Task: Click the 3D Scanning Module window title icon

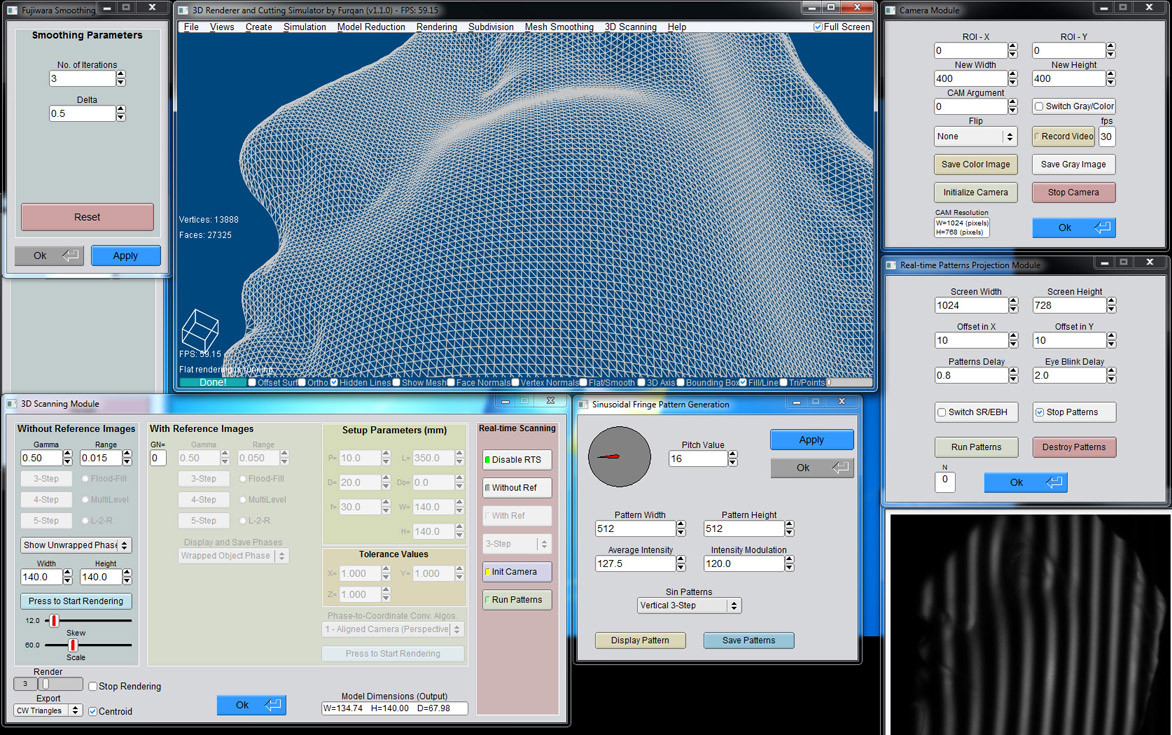Action: pyautogui.click(x=12, y=404)
